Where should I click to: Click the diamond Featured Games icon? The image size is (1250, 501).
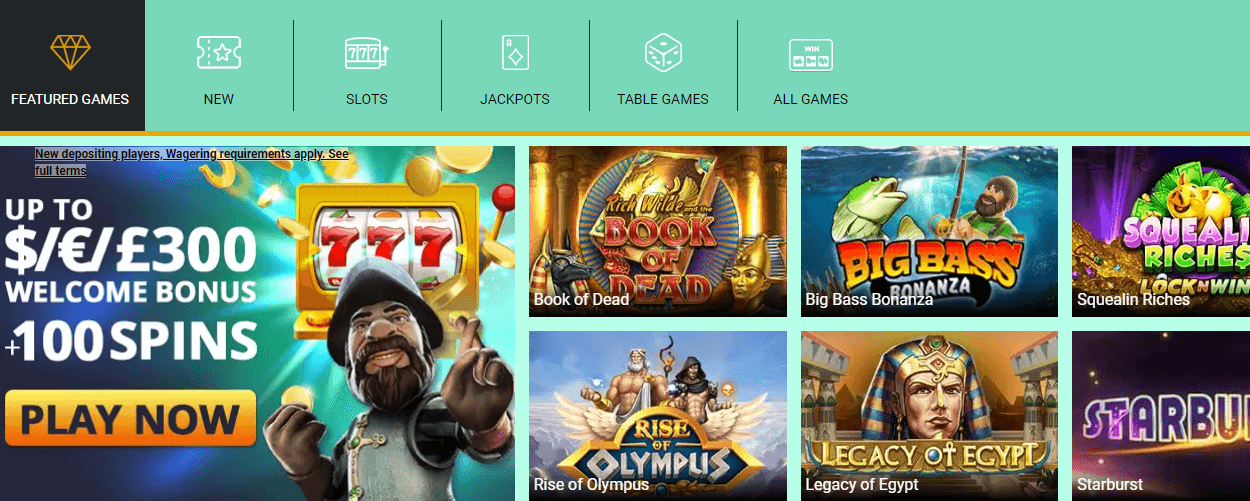pos(70,52)
